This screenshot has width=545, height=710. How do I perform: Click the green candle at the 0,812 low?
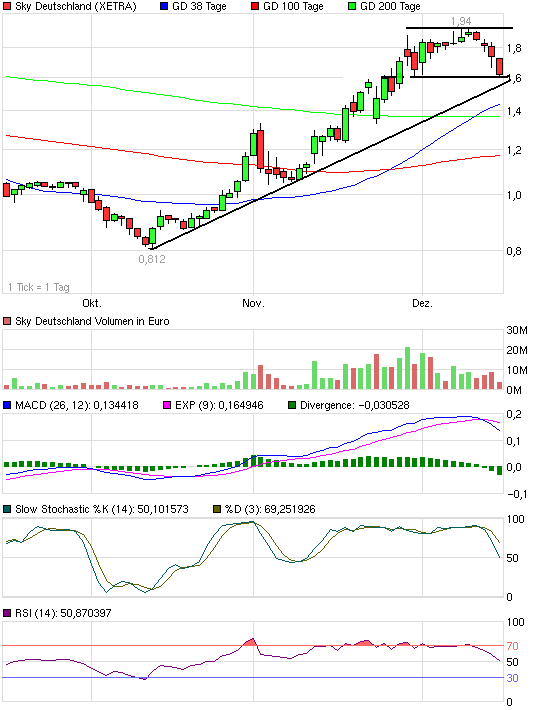[153, 236]
